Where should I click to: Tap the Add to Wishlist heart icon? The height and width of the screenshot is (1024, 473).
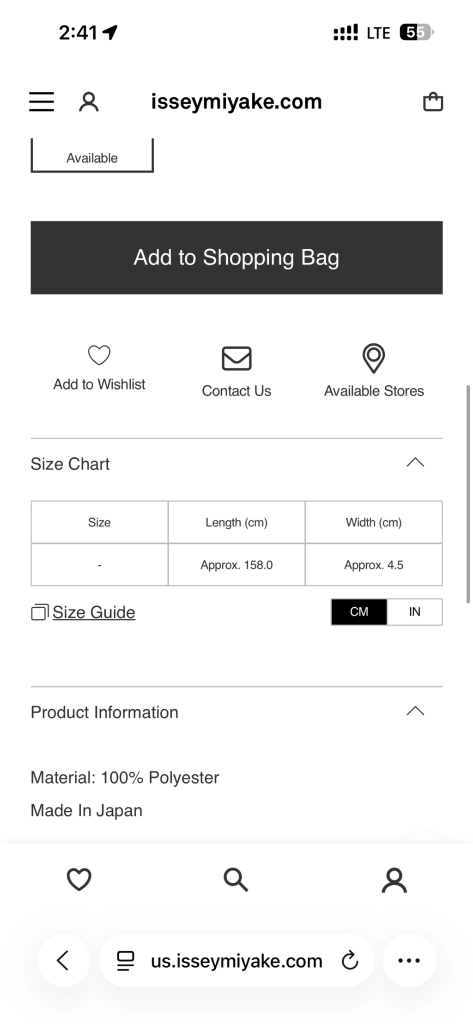coord(99,355)
